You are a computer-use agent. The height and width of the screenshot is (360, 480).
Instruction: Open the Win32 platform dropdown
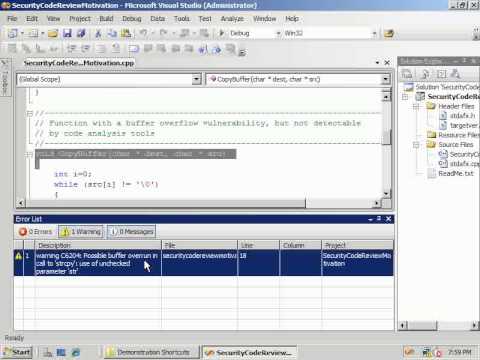click(x=374, y=33)
